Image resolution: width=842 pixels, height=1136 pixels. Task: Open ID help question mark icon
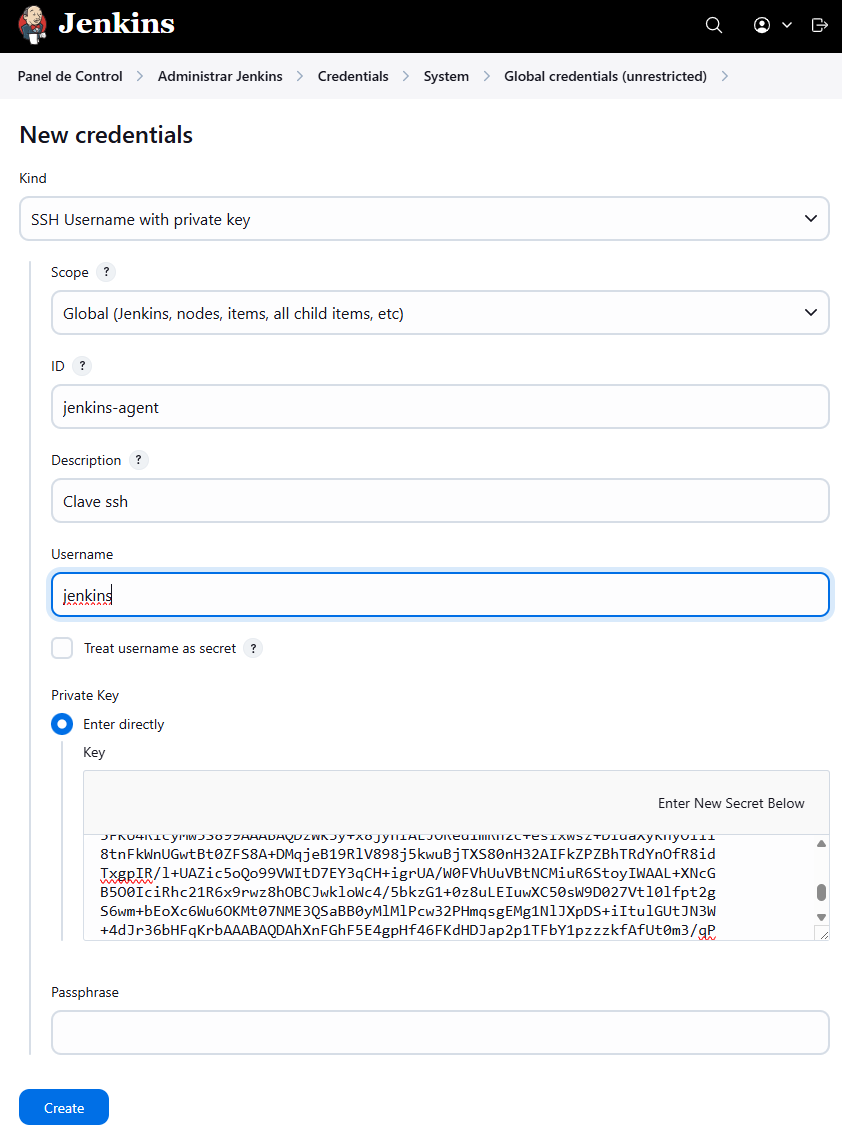pos(83,366)
